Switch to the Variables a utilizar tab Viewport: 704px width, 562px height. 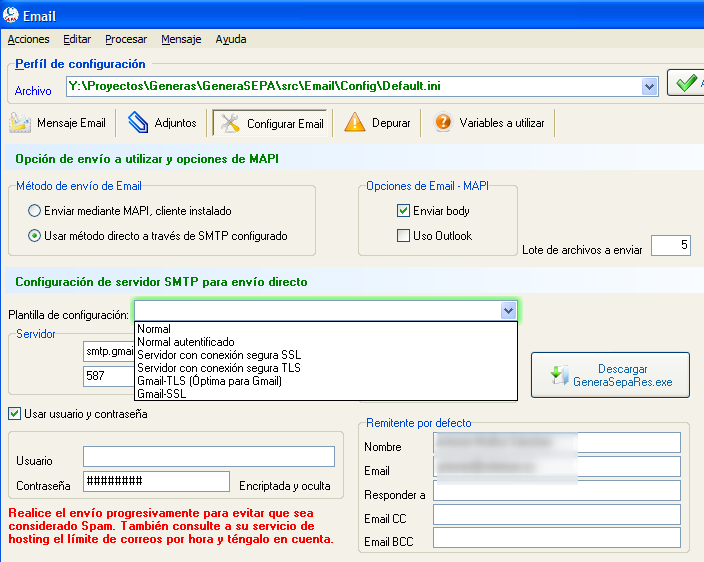pos(489,123)
